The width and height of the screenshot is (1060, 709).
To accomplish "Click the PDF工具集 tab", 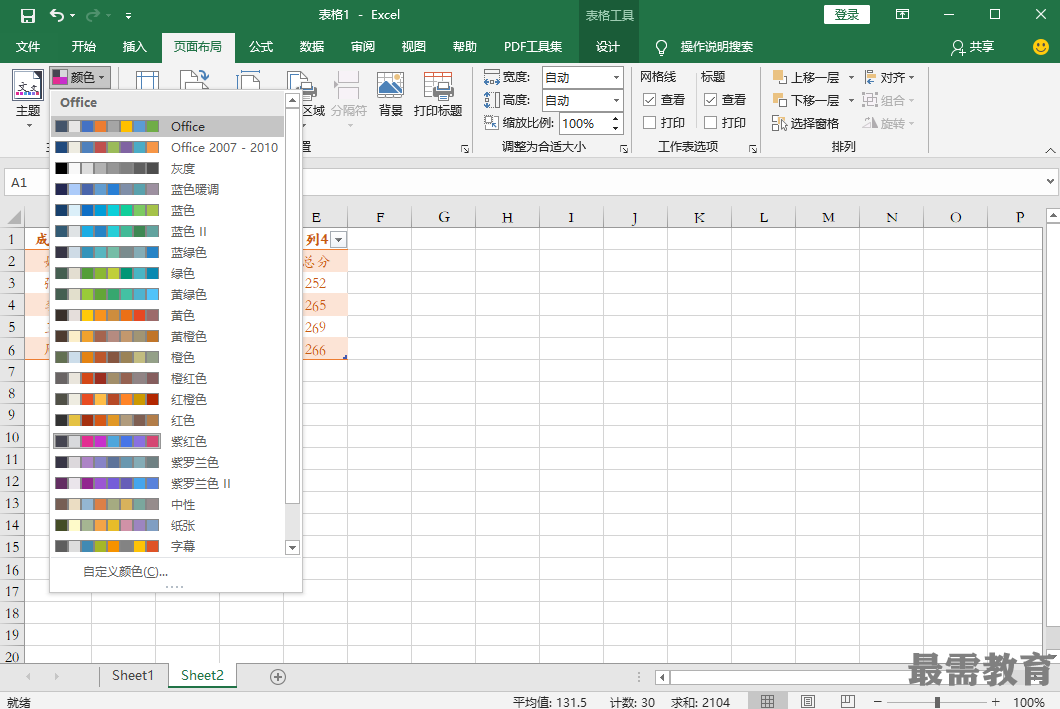I will pyautogui.click(x=533, y=47).
